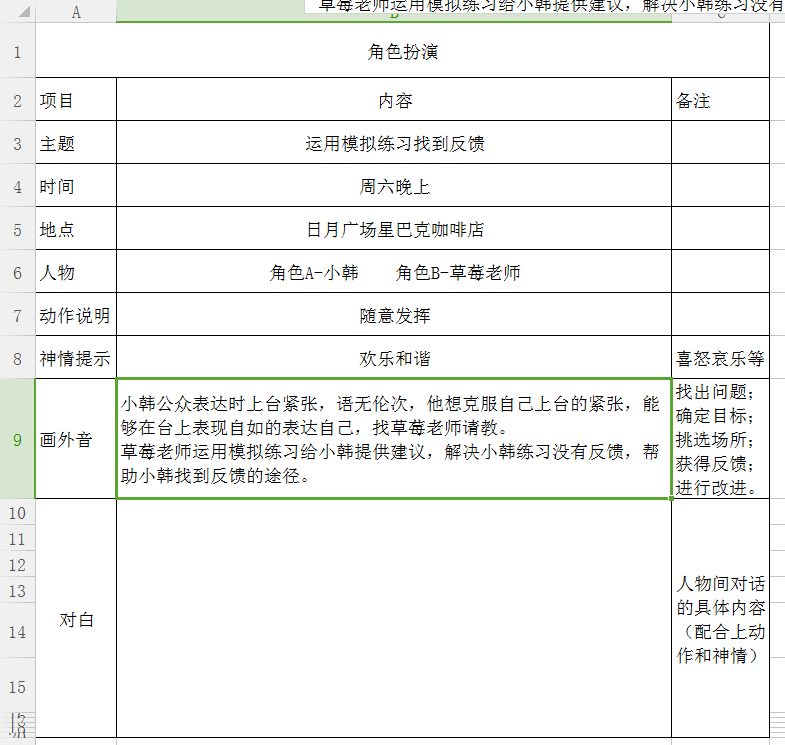The image size is (785, 745).
Task: Click the 人物间对话的具体内容 remark cell
Action: pyautogui.click(x=720, y=620)
